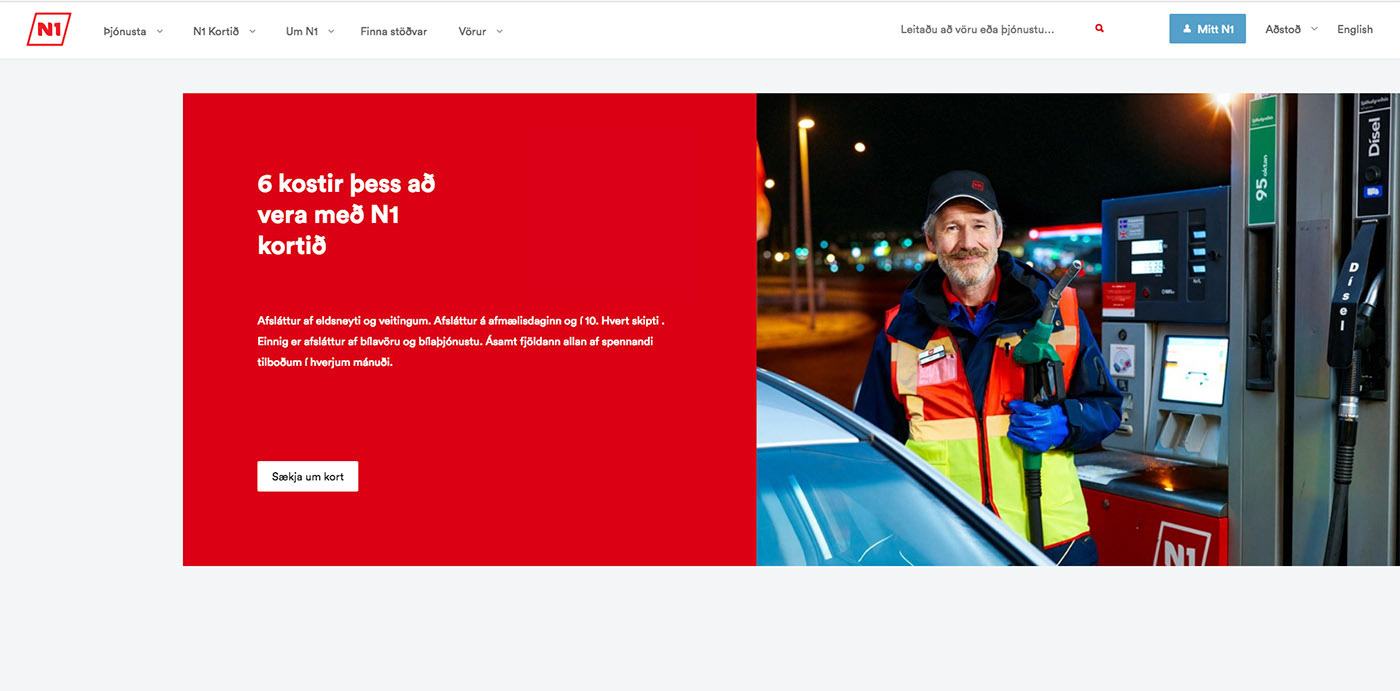Viewport: 1400px width, 691px height.
Task: Open the Um N1 menu
Action: [302, 31]
